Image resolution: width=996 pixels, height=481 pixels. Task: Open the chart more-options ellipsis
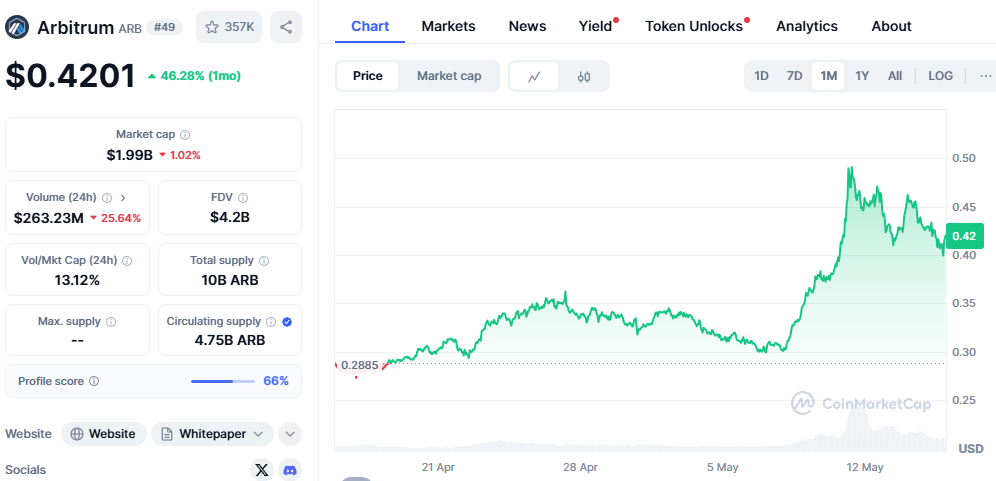pos(985,76)
